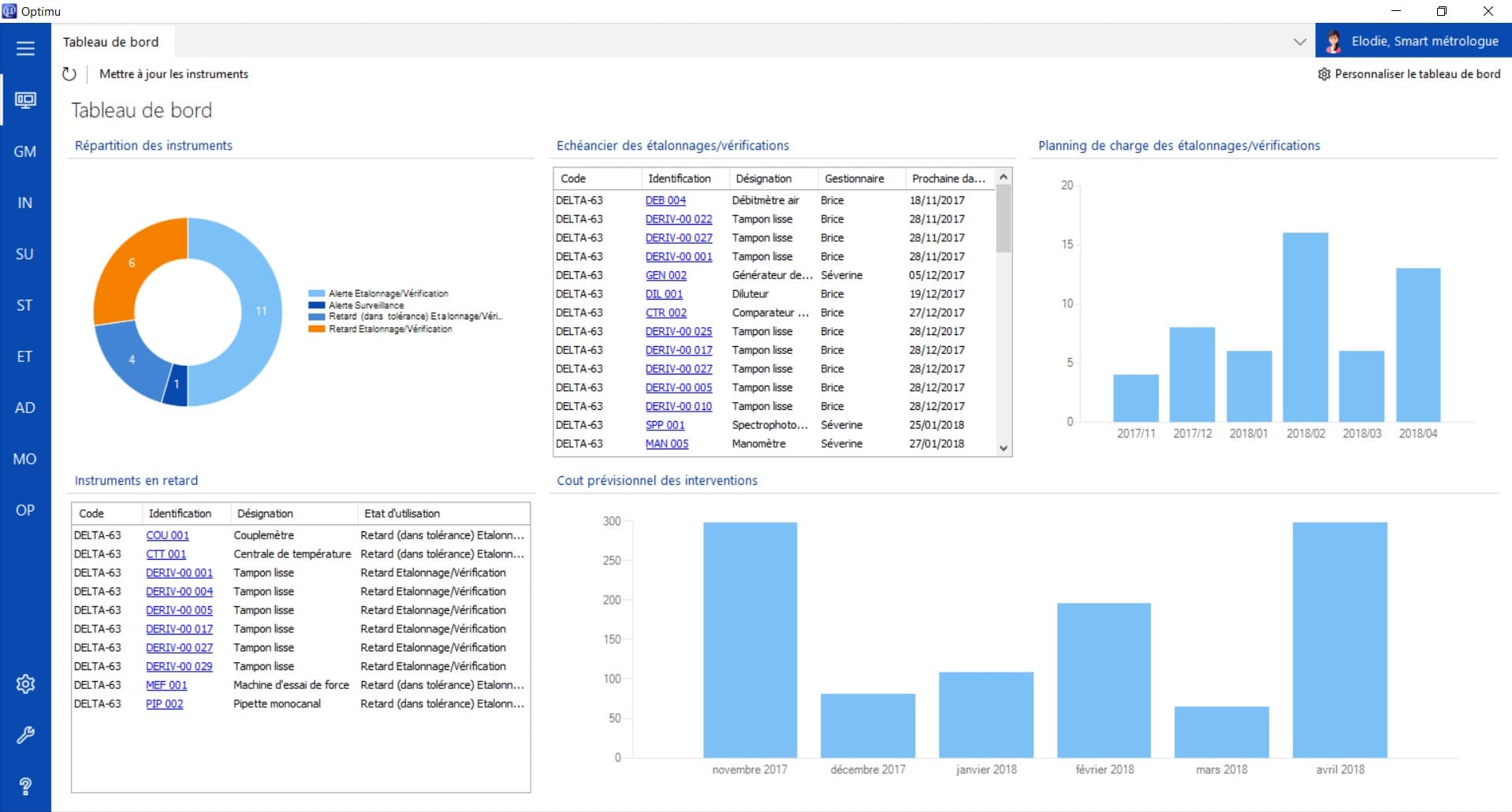Click Retard Etalonnage/Vérification orange legend swatch
The height and width of the screenshot is (812, 1512).
pos(316,329)
